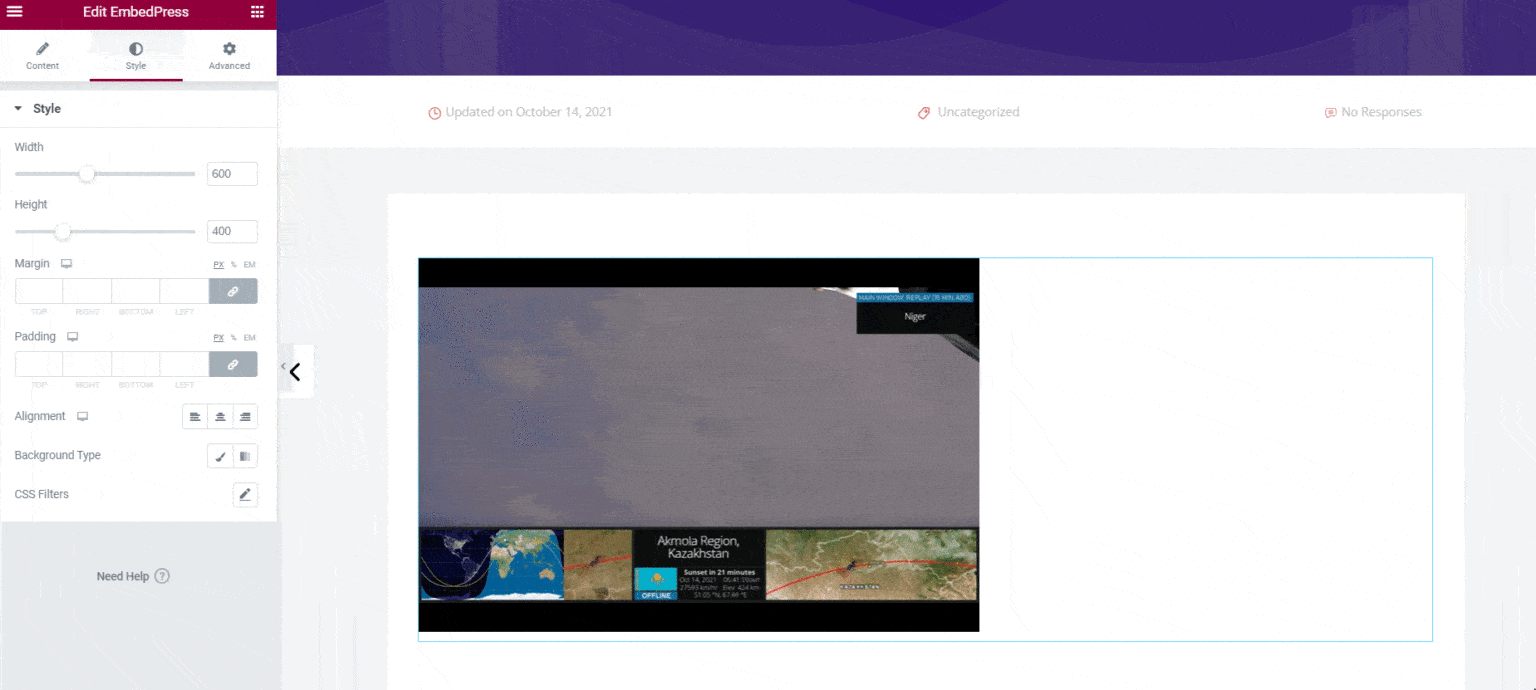The height and width of the screenshot is (690, 1536).
Task: Open the Need Help link
Action: coord(133,576)
